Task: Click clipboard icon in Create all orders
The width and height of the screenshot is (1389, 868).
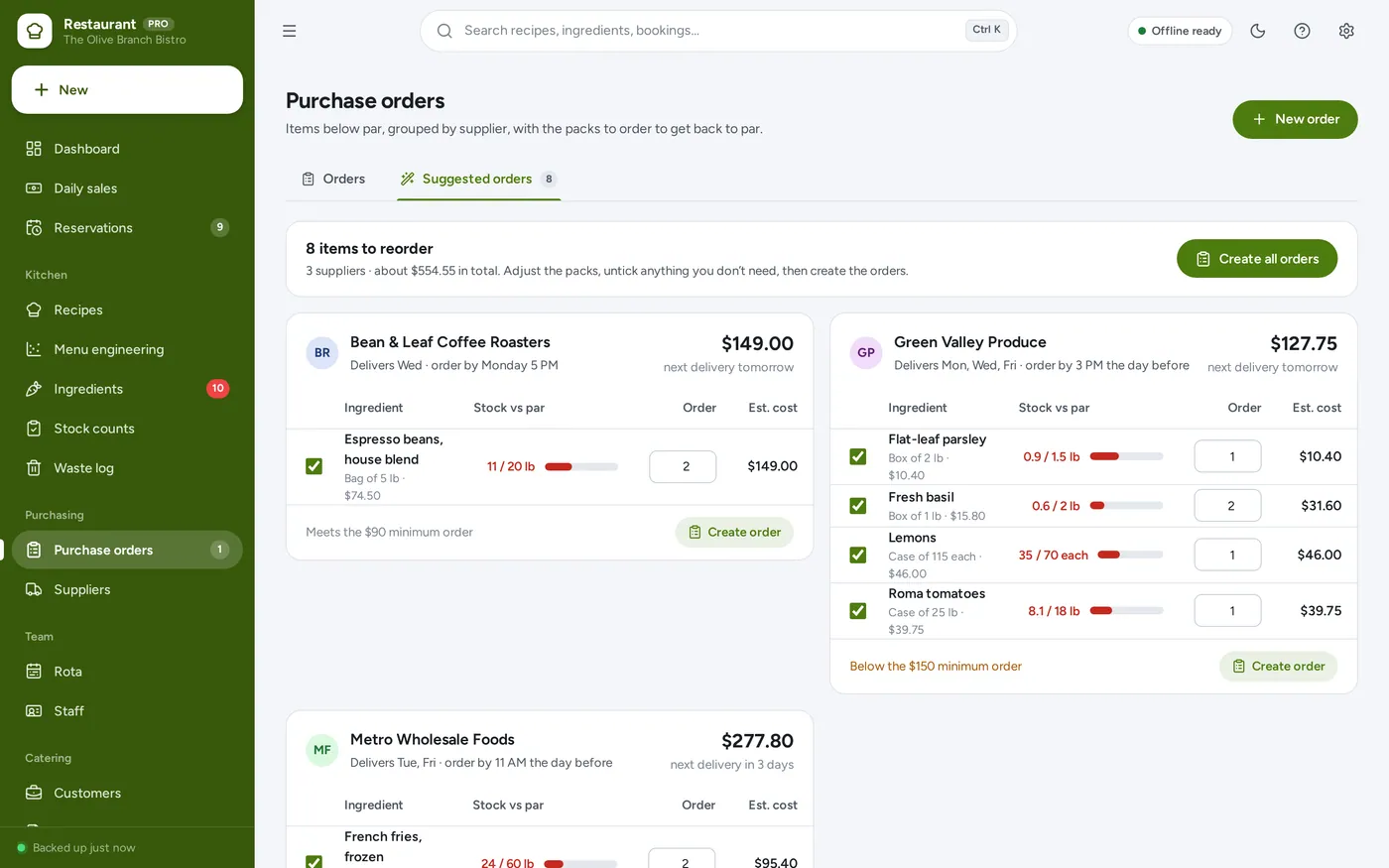Action: [1203, 259]
